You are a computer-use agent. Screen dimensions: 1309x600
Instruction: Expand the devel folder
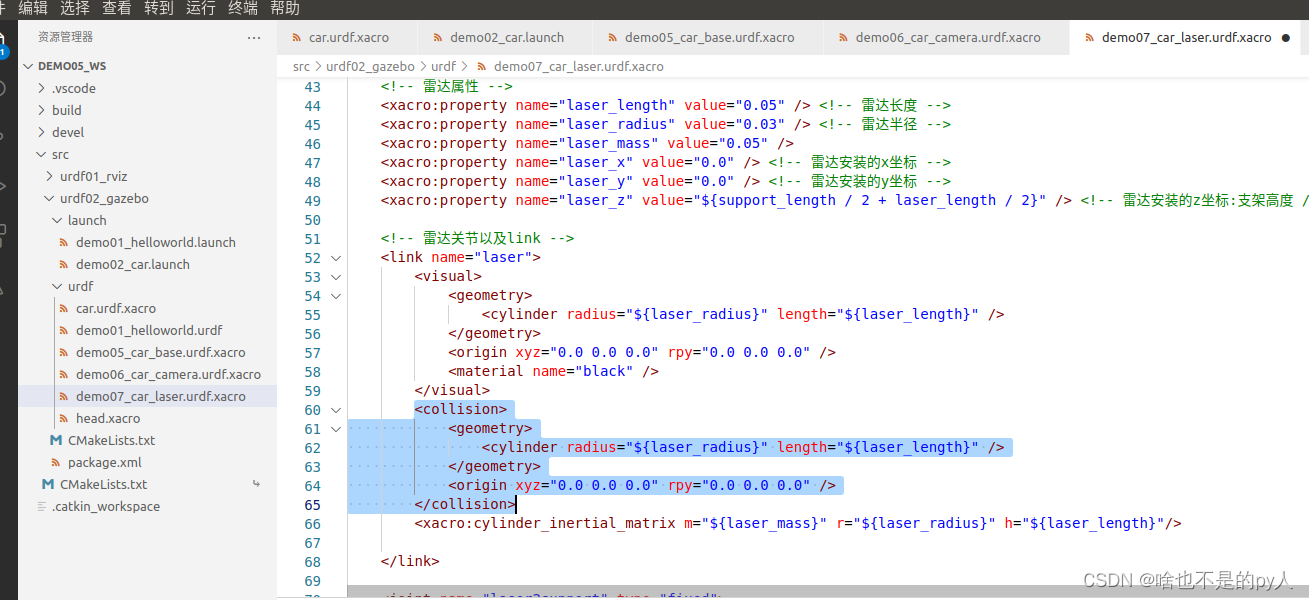point(40,132)
